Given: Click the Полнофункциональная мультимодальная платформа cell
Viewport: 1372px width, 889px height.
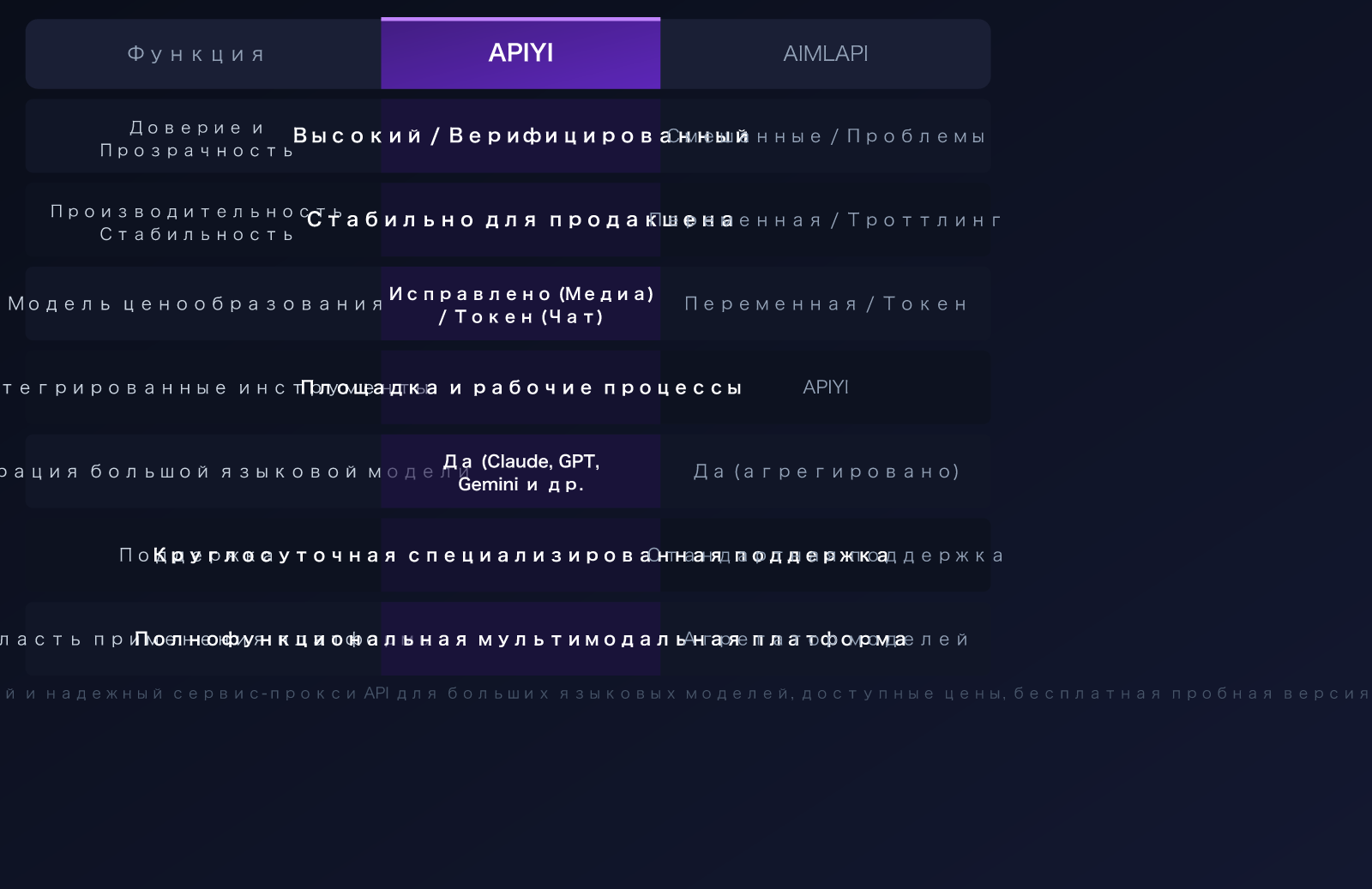Looking at the screenshot, I should 521,639.
